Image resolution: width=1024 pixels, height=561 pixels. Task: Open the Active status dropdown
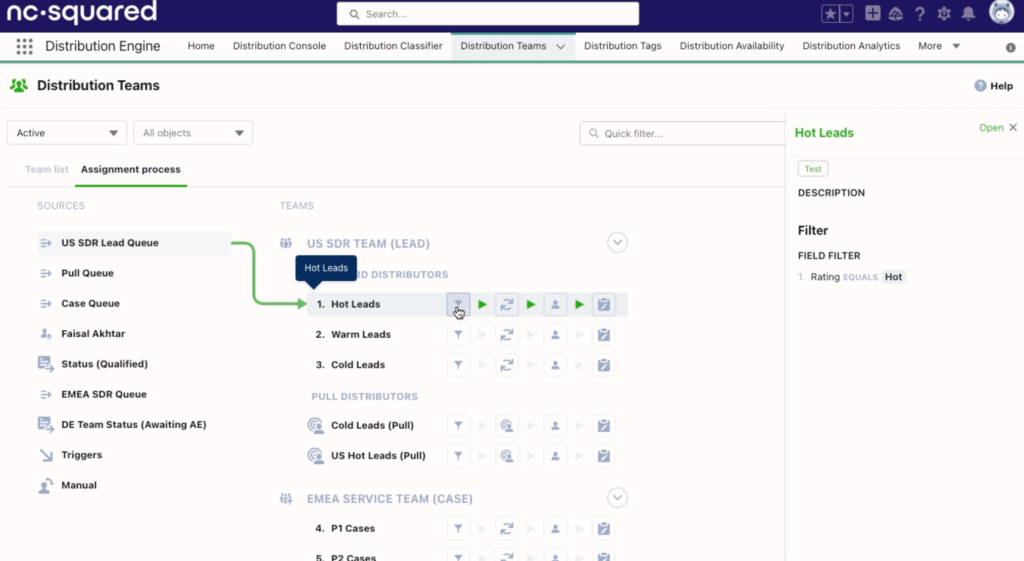coord(66,133)
